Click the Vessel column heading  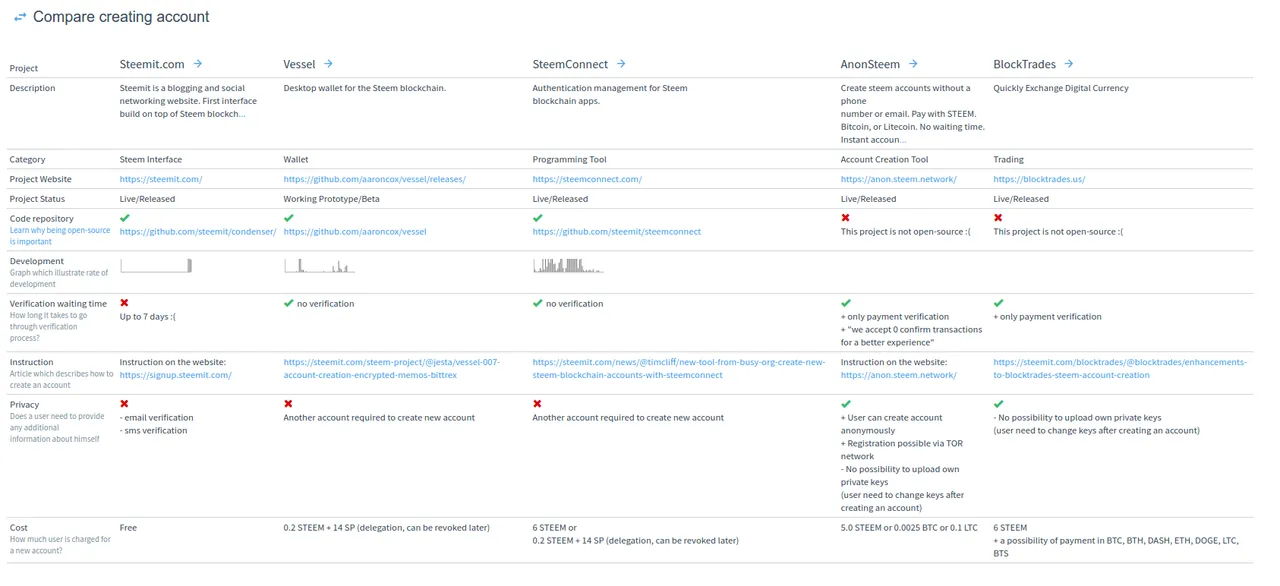(x=299, y=64)
